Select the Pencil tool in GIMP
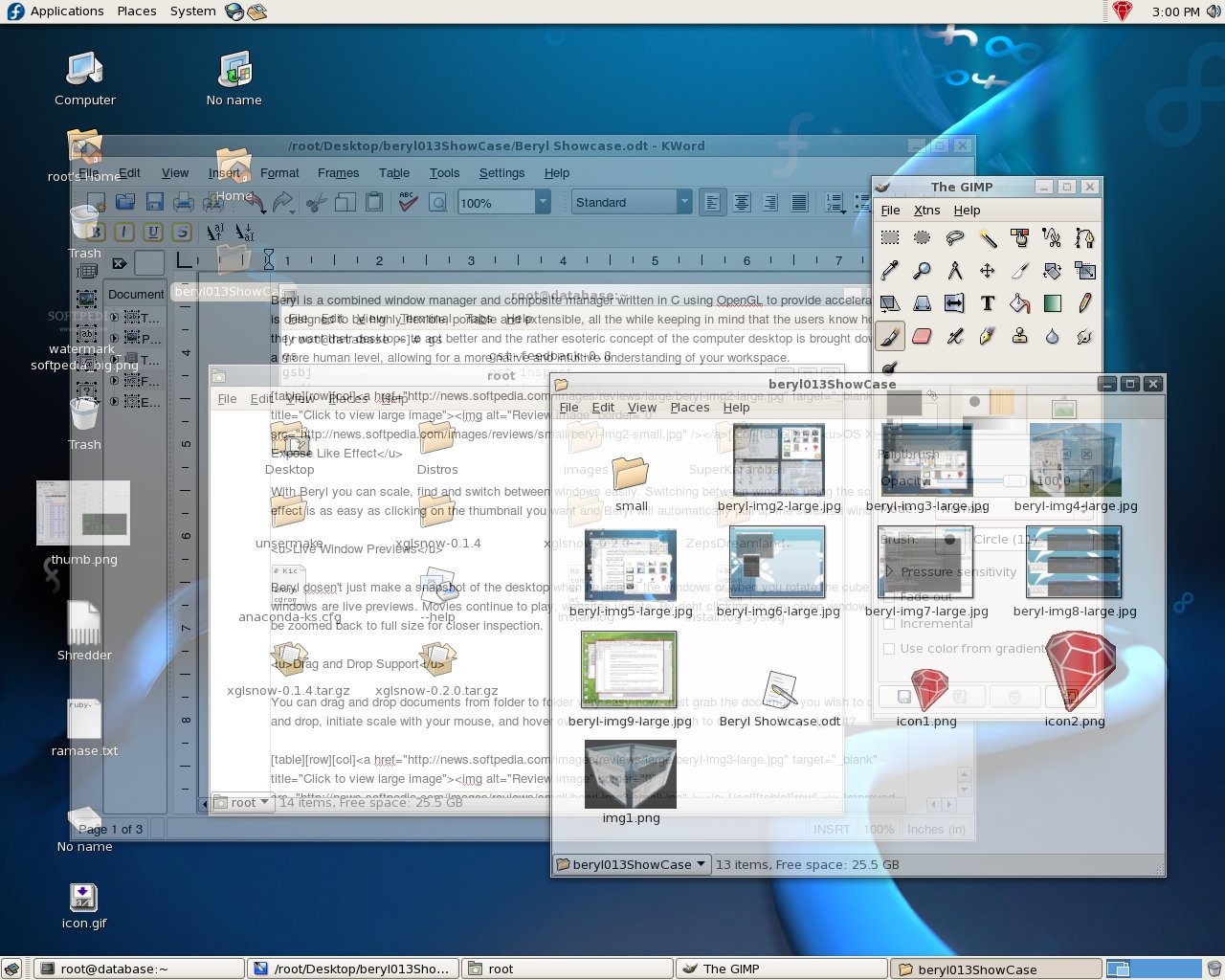Image resolution: width=1225 pixels, height=980 pixels. tap(1085, 303)
